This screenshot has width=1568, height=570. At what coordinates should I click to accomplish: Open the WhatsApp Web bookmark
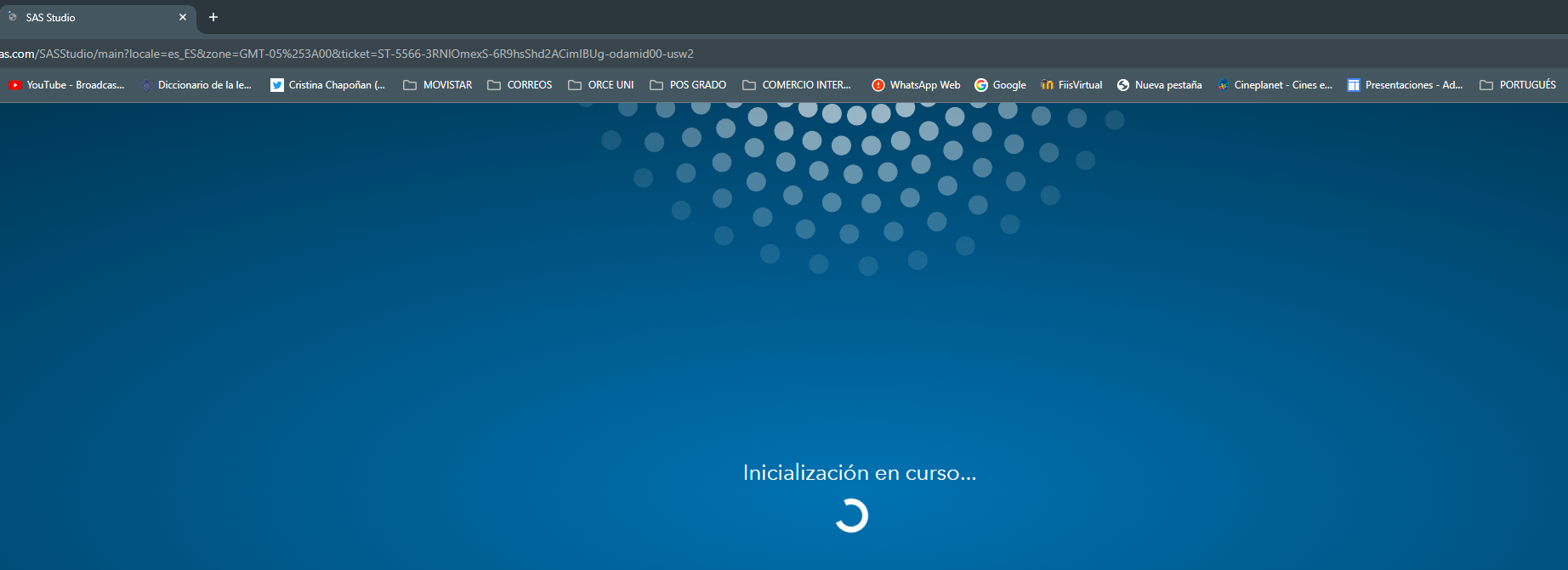916,85
